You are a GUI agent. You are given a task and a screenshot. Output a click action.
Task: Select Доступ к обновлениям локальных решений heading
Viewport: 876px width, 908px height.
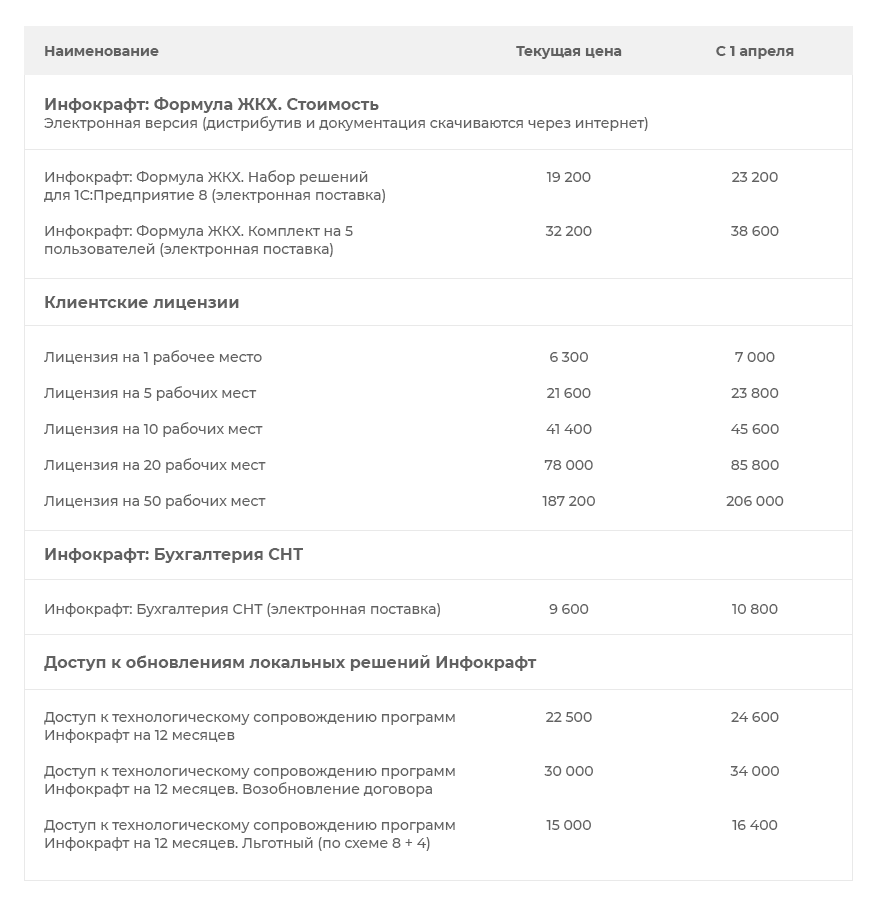tap(290, 662)
